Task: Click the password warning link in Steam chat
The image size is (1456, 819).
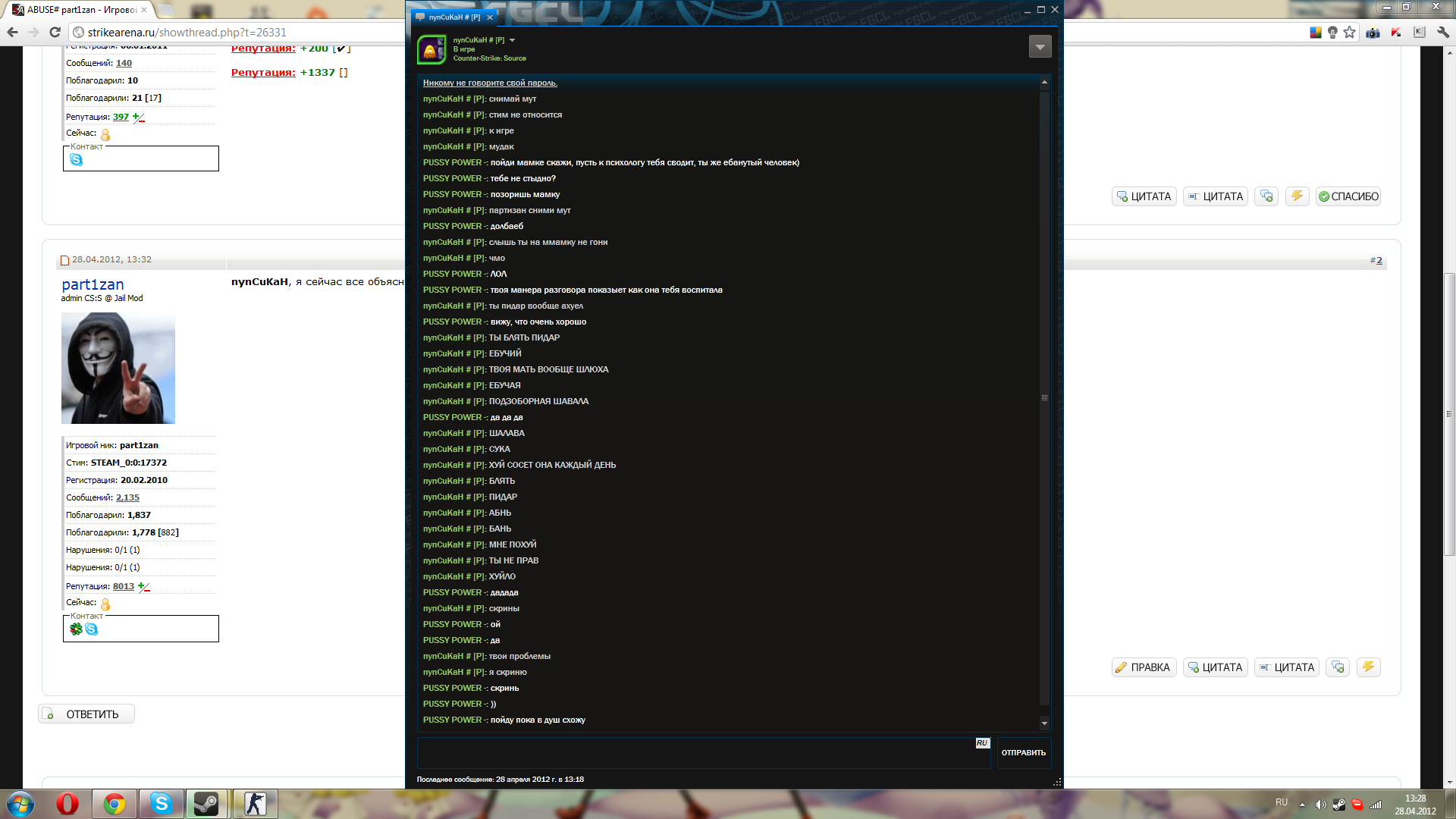Action: [490, 83]
